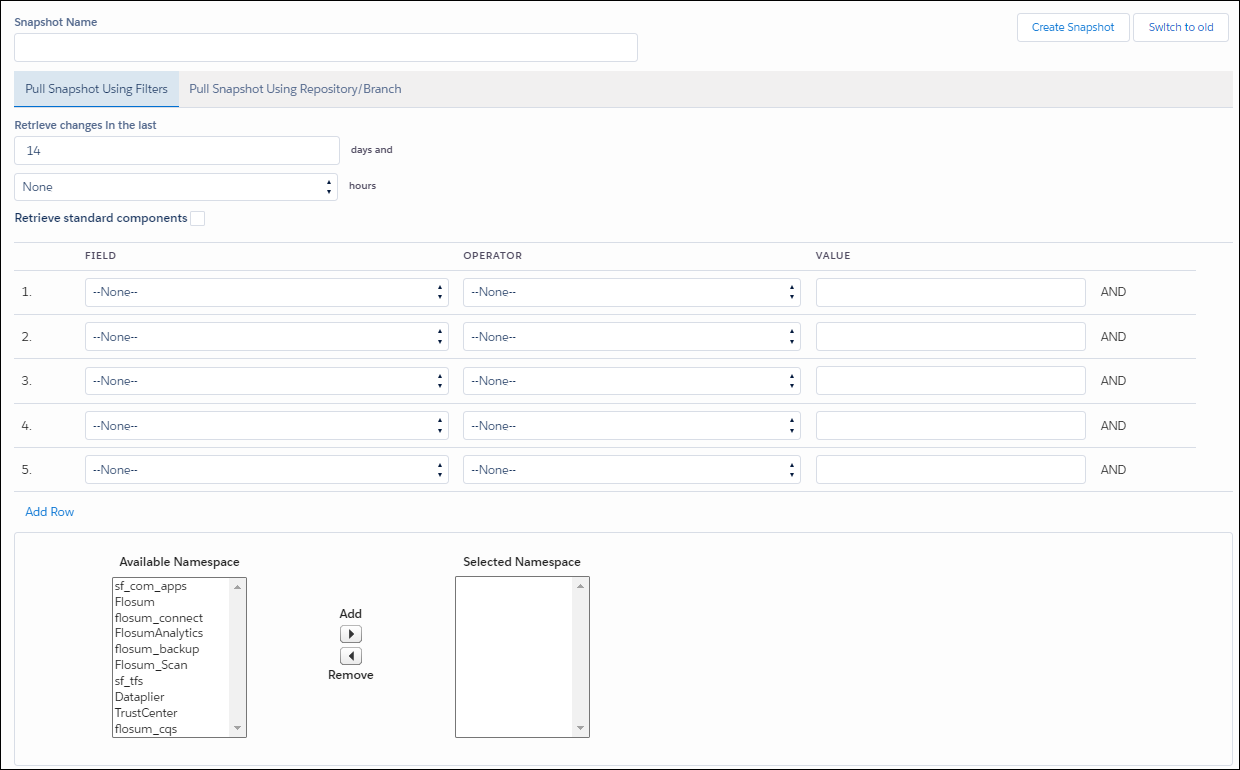Select Flosum_Scan in Available Namespace
The width and height of the screenshot is (1240, 770).
171,665
